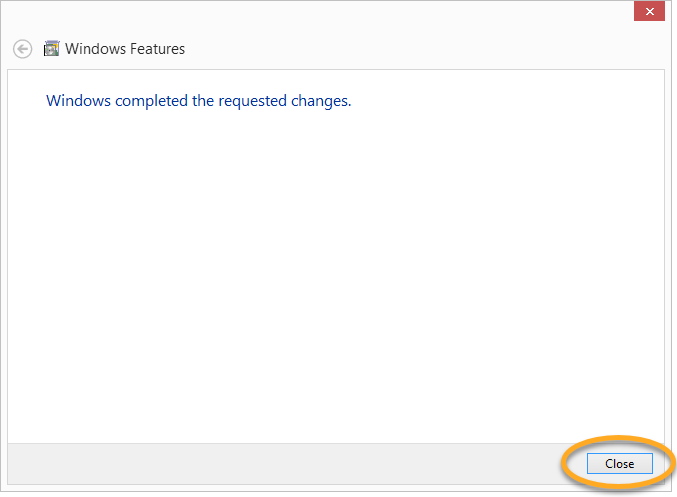
Task: Click the blank space right of the message
Action: pyautogui.click(x=500, y=101)
